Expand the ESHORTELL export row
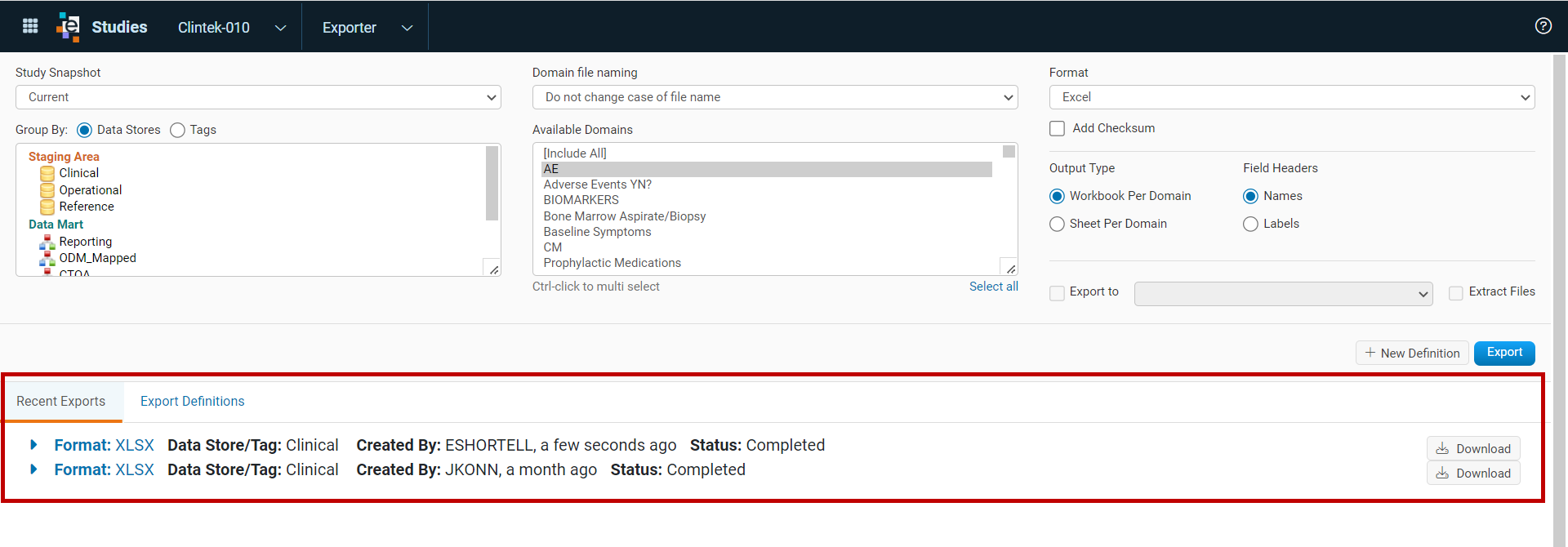1568x547 pixels. point(33,445)
